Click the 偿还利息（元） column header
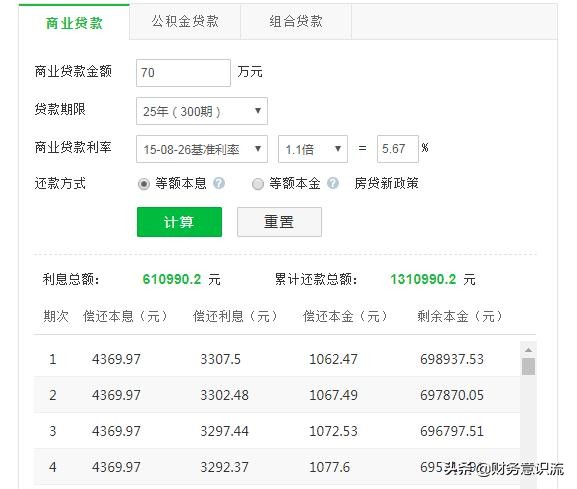 click(236, 316)
